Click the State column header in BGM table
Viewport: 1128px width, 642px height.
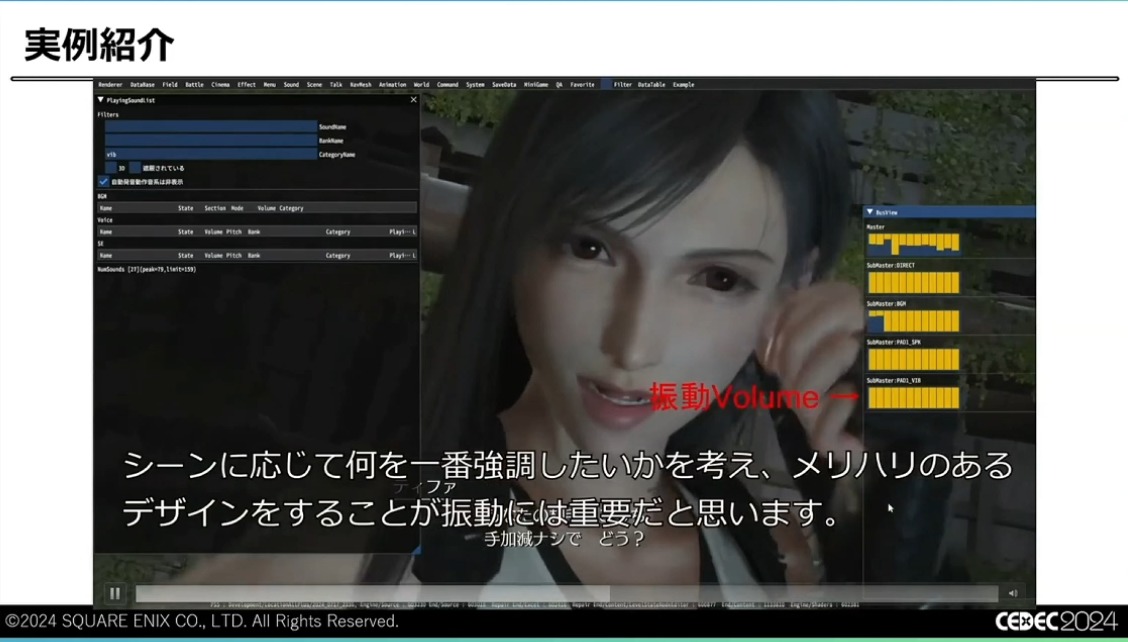click(186, 208)
